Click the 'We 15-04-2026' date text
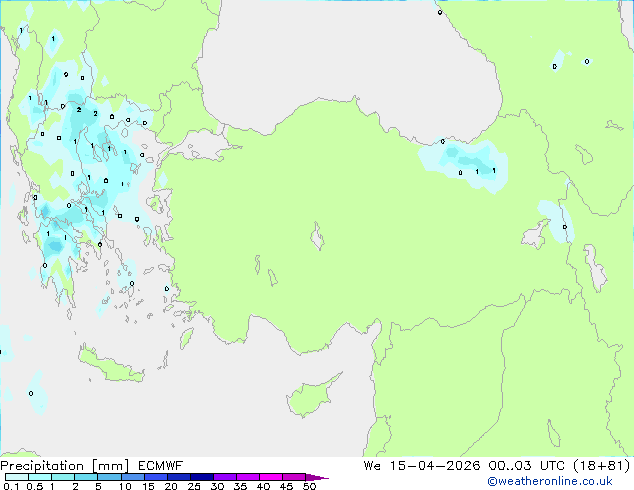The height and width of the screenshot is (490, 634). click(422, 466)
